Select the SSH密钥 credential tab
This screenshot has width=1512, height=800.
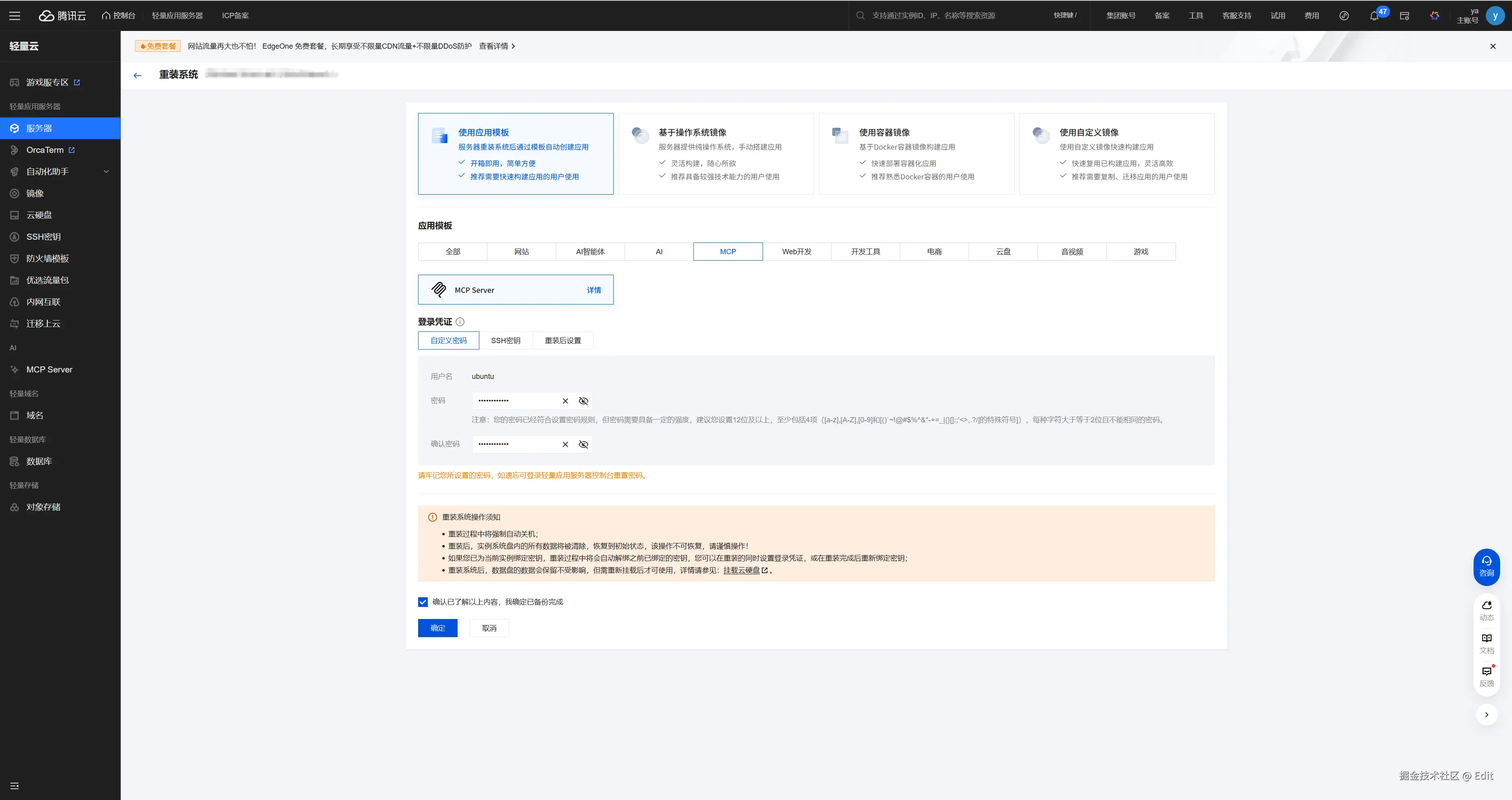[505, 340]
